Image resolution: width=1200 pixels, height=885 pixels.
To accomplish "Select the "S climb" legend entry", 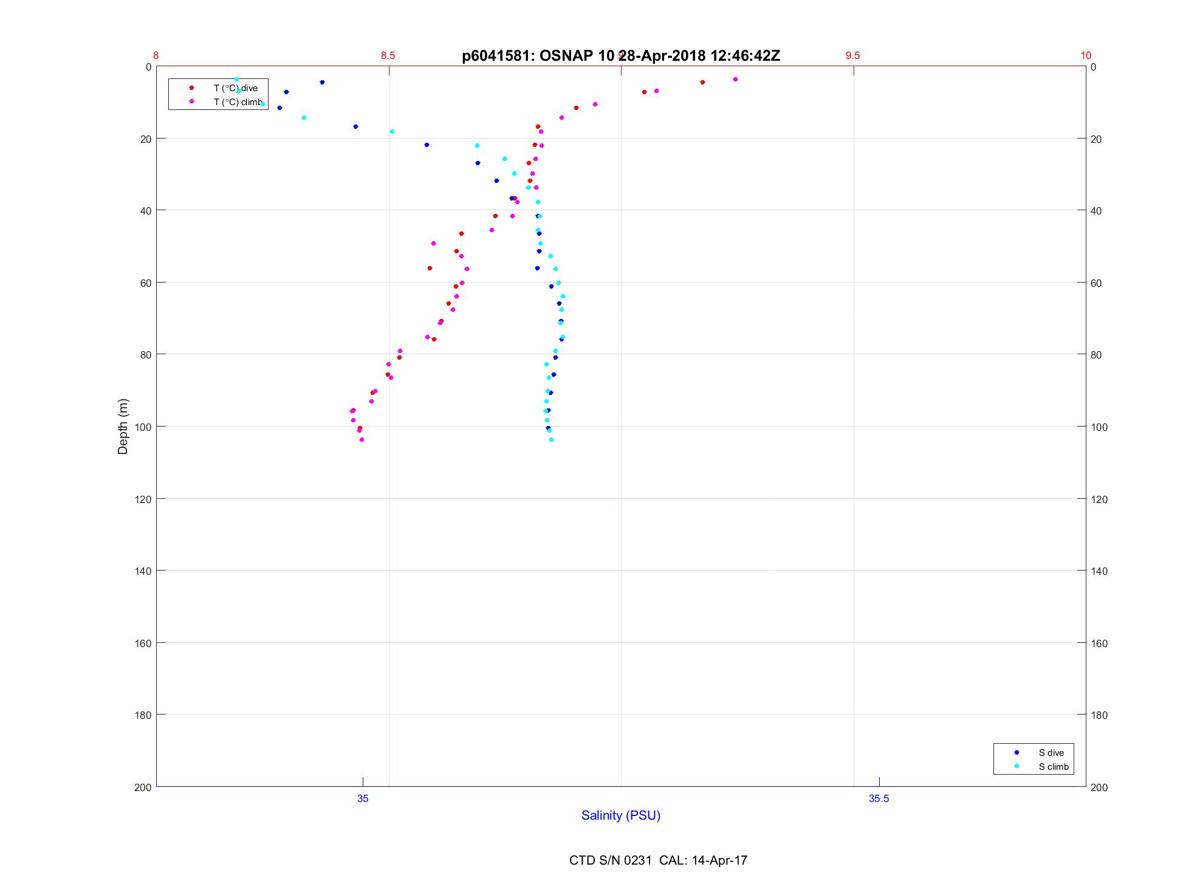I will (x=1054, y=767).
